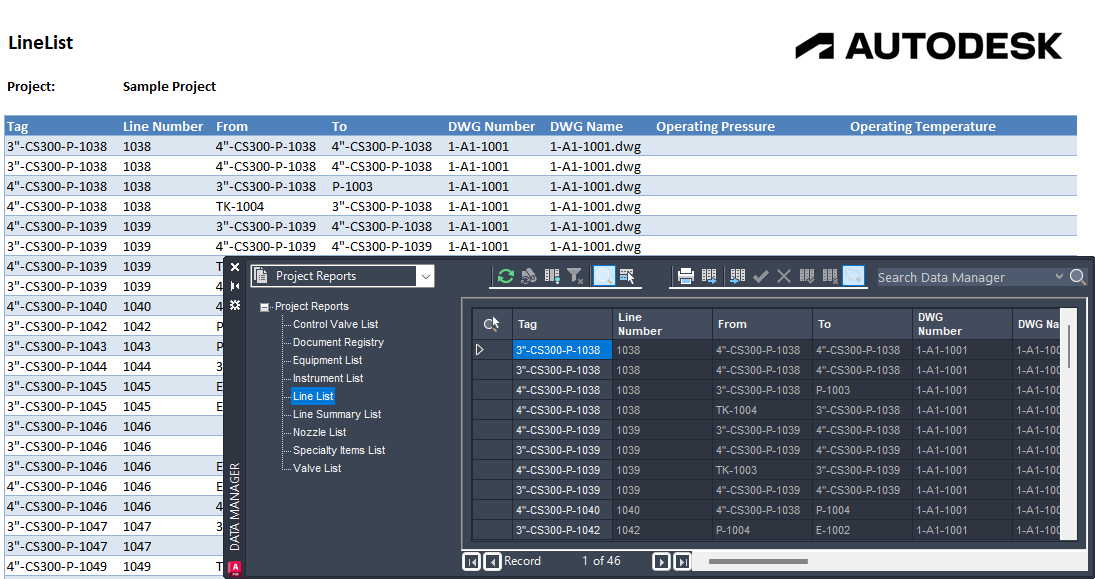The height and width of the screenshot is (579, 1095).
Task: Click the red Autodesk icon on palette title bar
Action: click(x=235, y=568)
